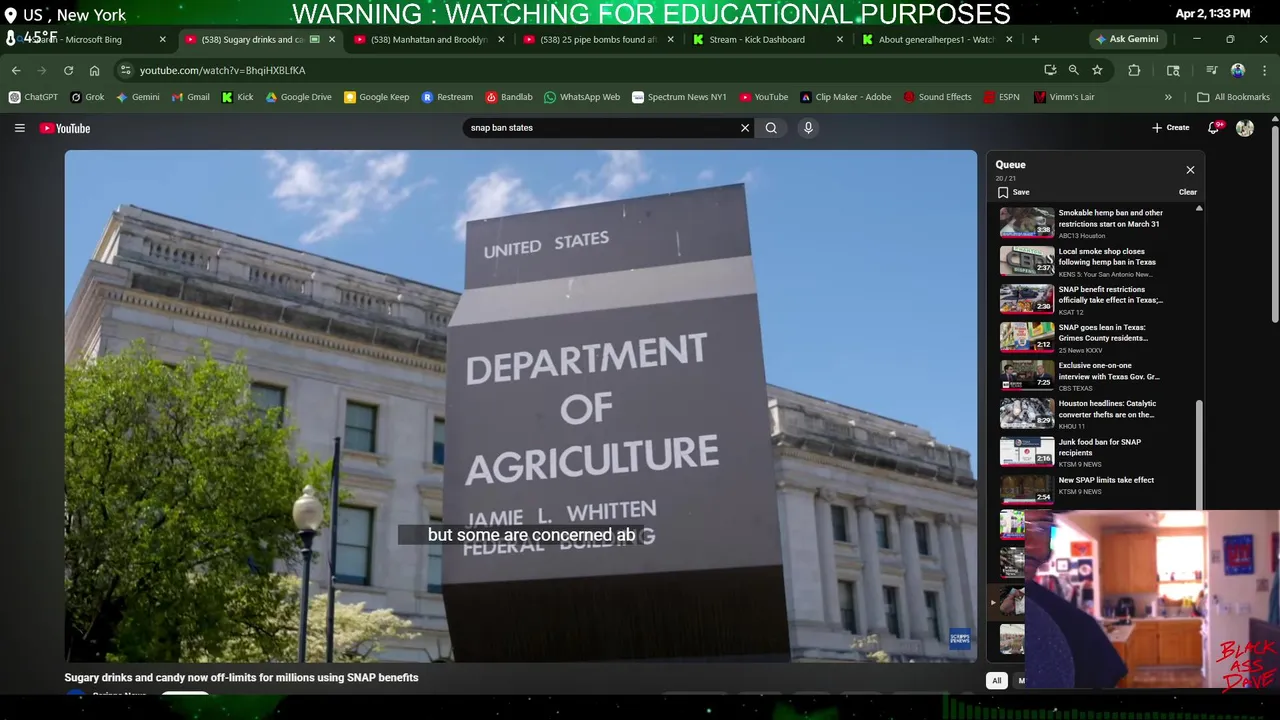Viewport: 1280px width, 720px height.
Task: Open the Gmail bookmark
Action: pos(190,97)
